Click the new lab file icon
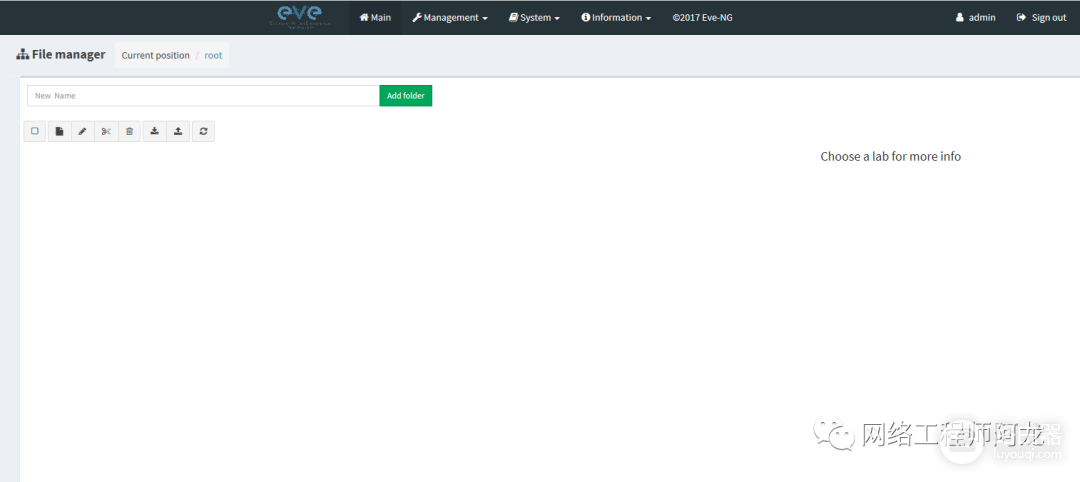Image resolution: width=1080 pixels, height=482 pixels. pos(59,131)
